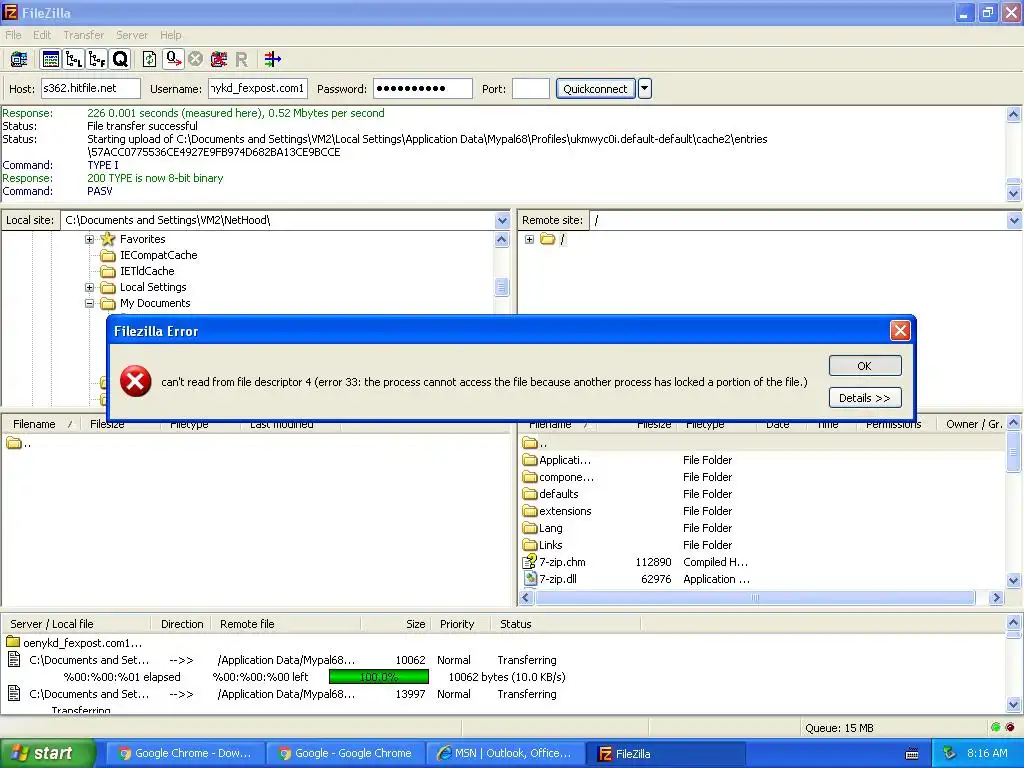Select the local parent folder '..' icon

(14, 443)
